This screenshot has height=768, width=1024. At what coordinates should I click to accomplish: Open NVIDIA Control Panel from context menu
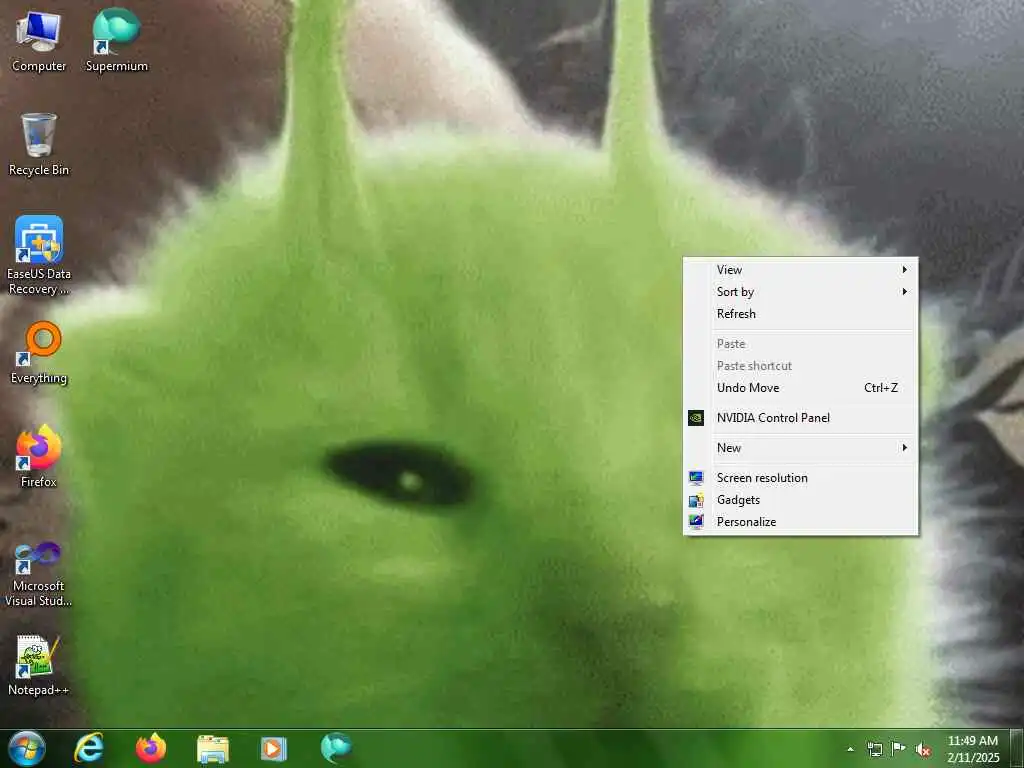[x=801, y=418]
